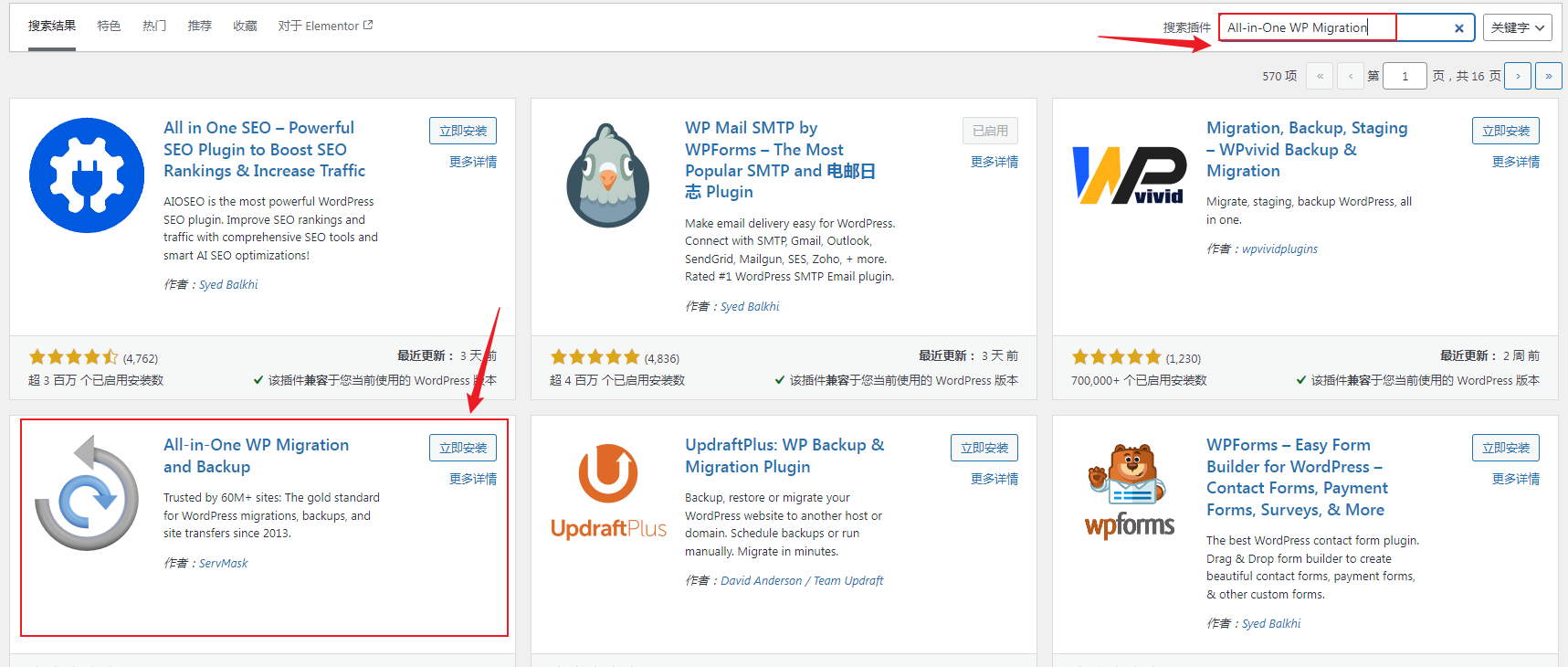This screenshot has width=1568, height=667.
Task: Select the 收藏 tab
Action: [x=245, y=26]
